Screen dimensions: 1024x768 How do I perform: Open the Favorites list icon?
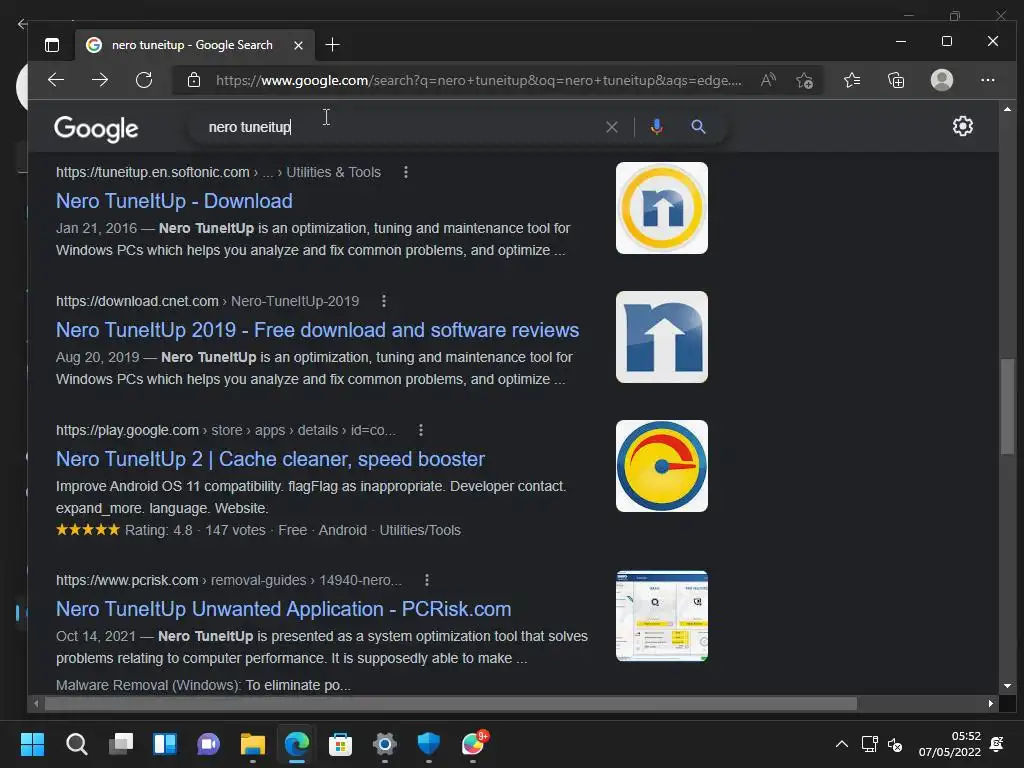(x=852, y=80)
